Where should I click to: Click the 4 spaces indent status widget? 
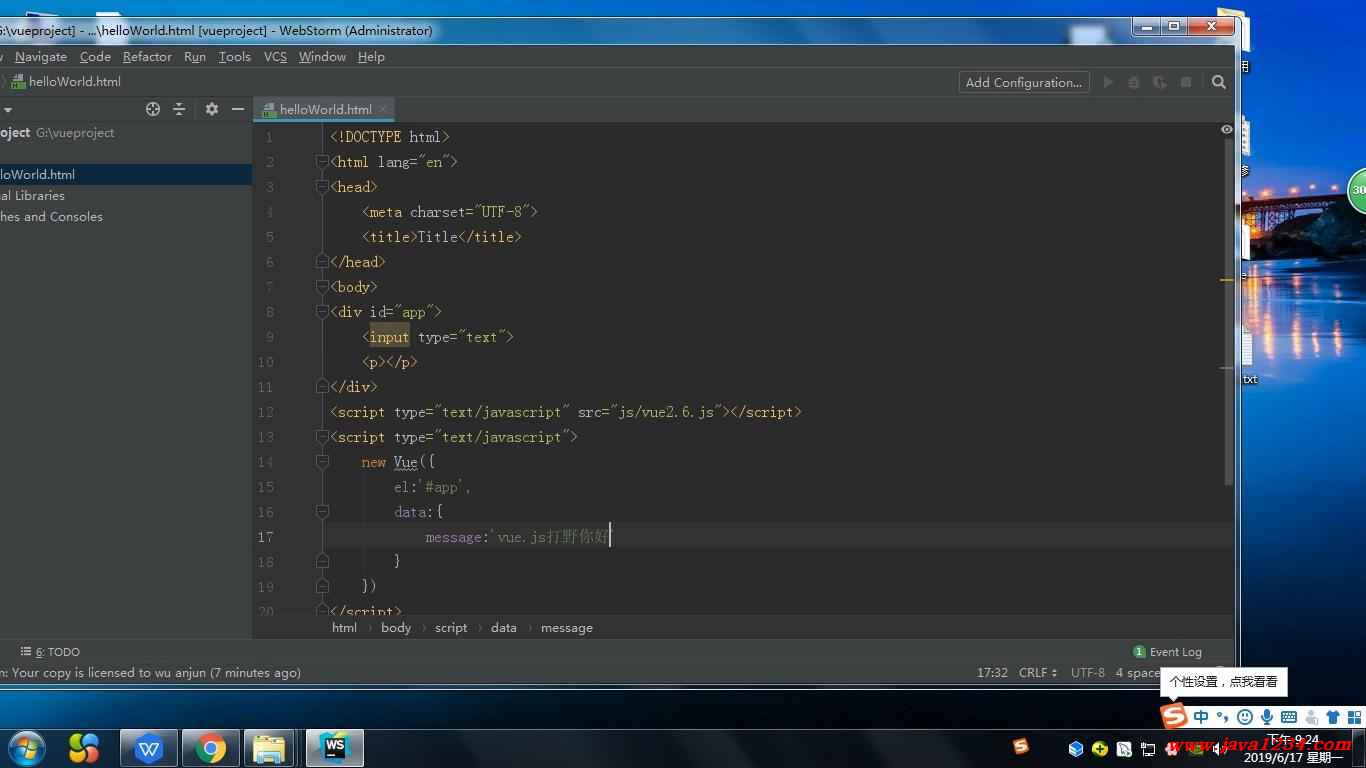pyautogui.click(x=1139, y=673)
